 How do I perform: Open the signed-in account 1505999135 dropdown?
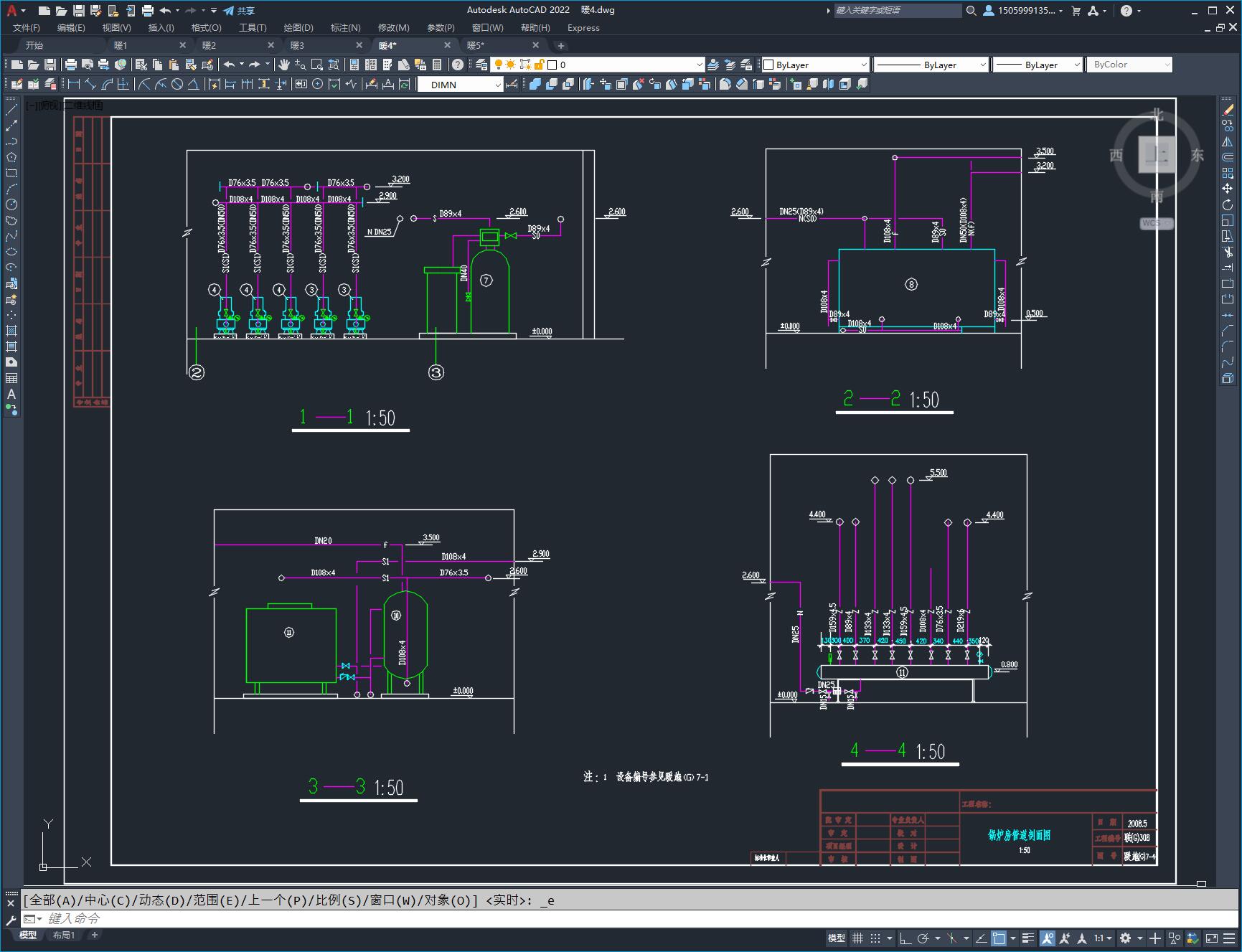coord(1023,11)
